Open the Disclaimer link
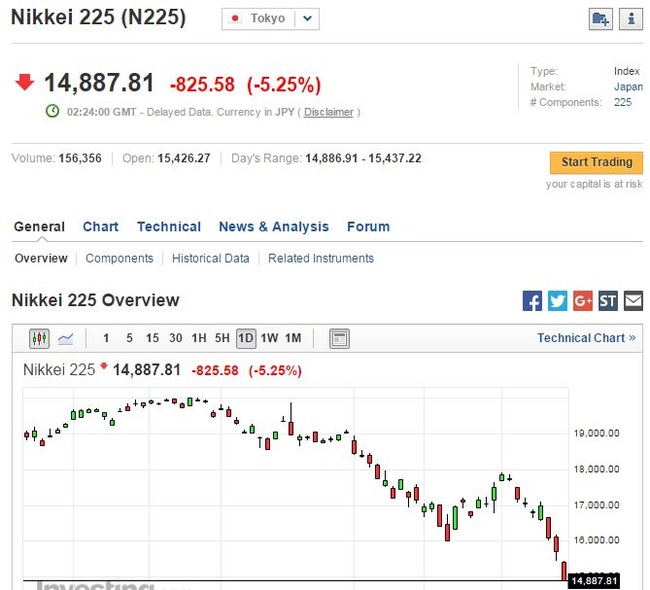 click(329, 112)
